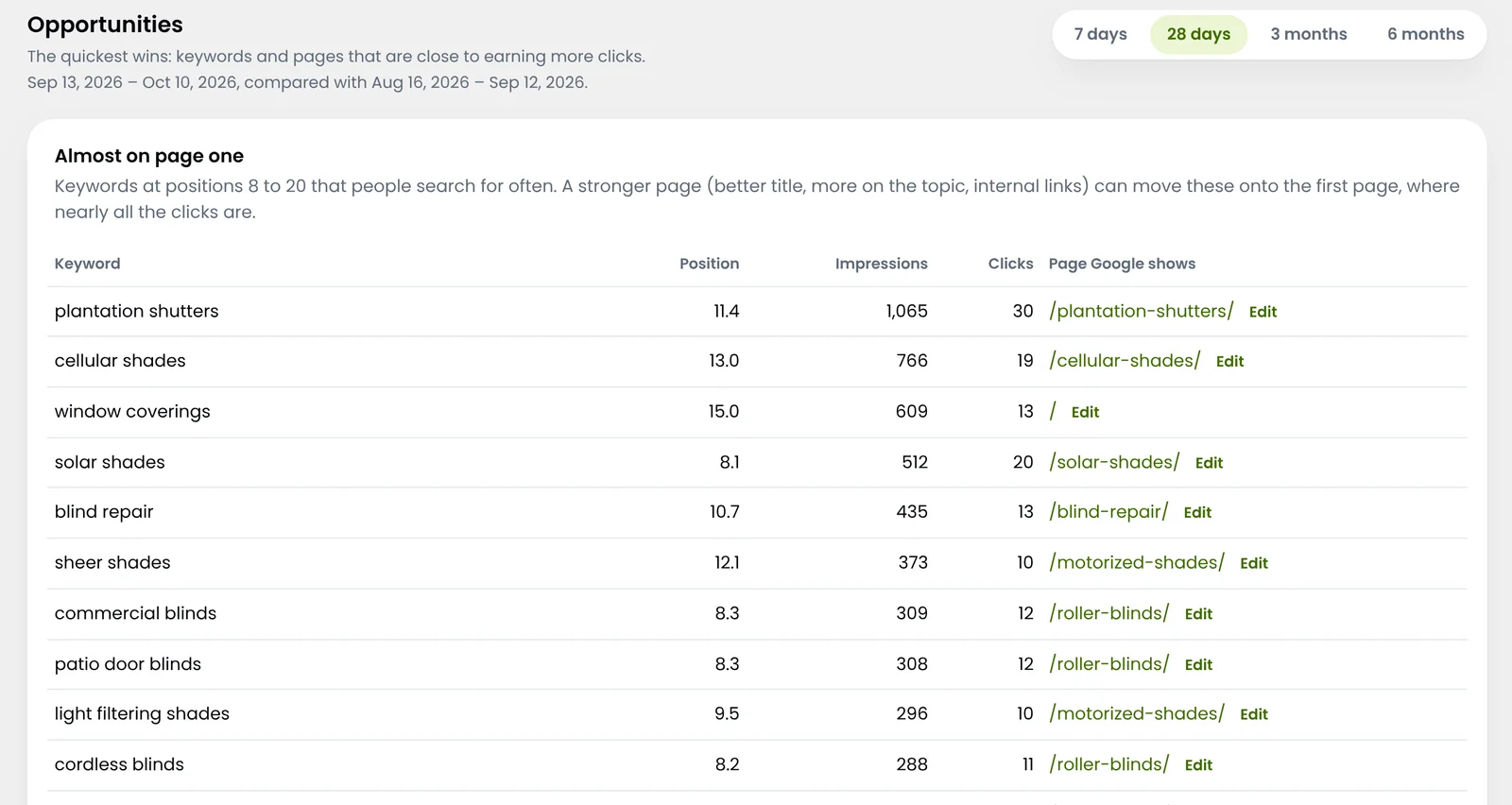Click Edit in the window coverings row

tap(1085, 412)
